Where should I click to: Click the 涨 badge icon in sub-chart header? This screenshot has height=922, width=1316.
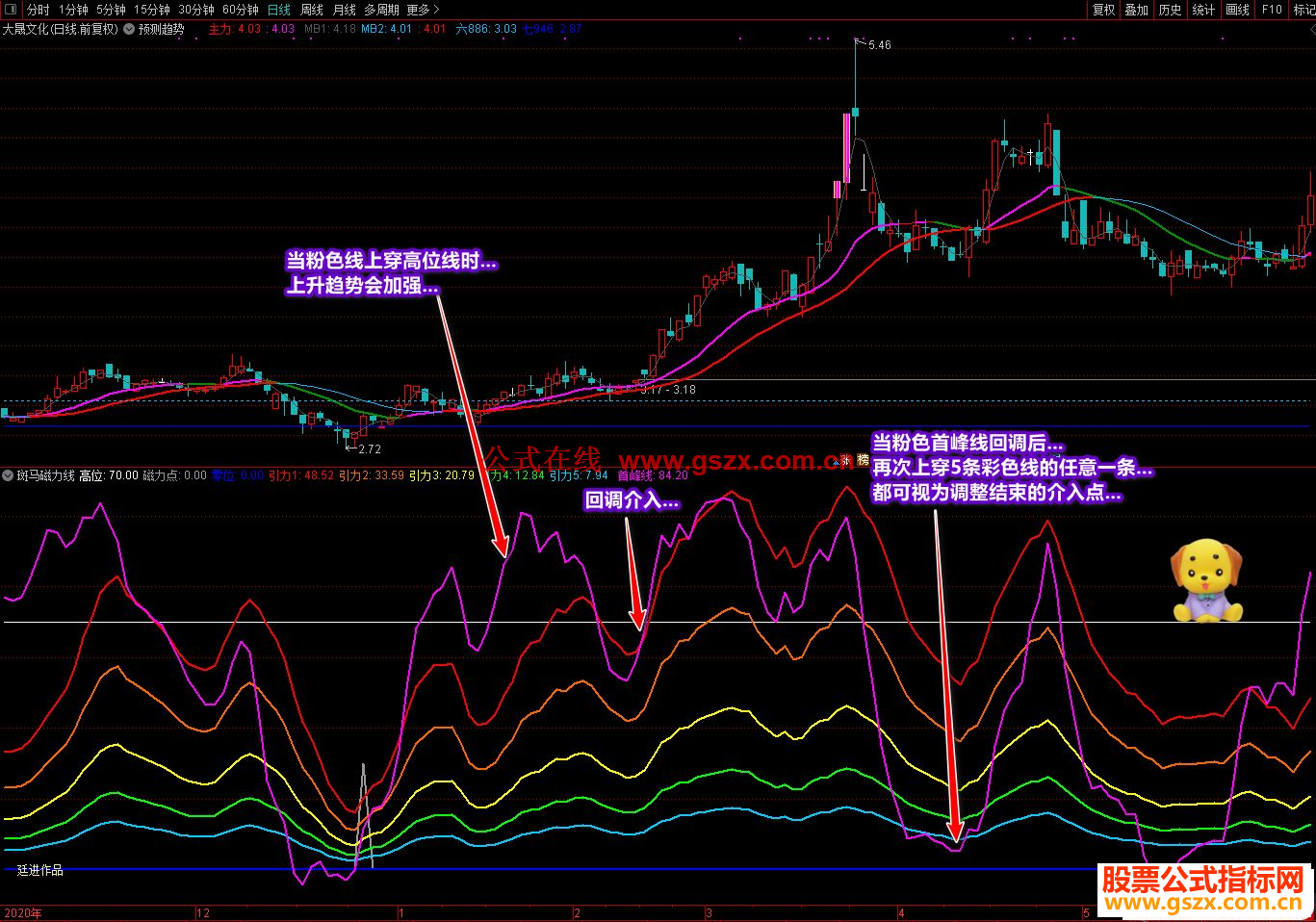847,461
